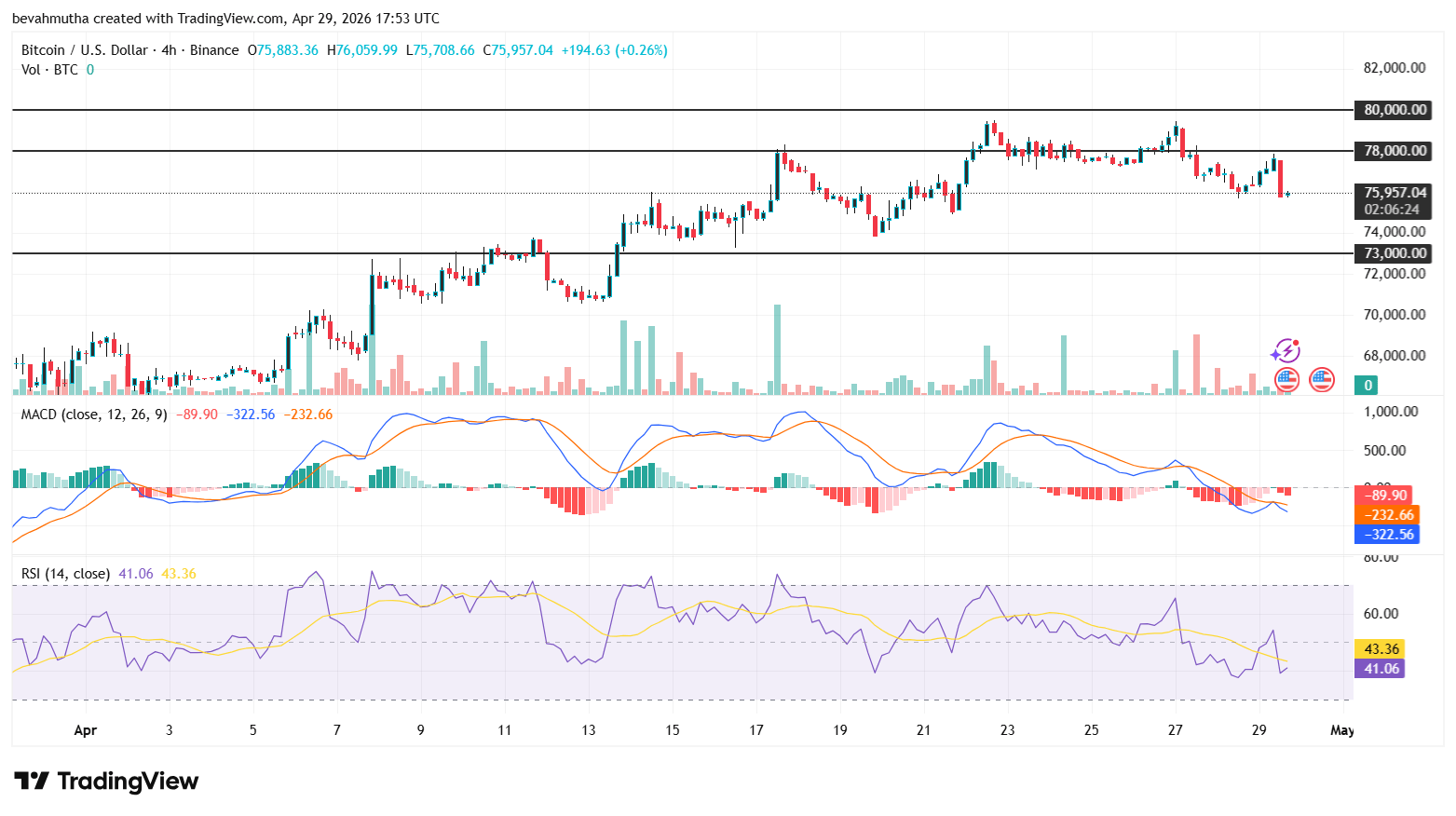Open the RSI (14, close) indicator legend
Viewport: 1456px width, 816px height.
pos(65,574)
